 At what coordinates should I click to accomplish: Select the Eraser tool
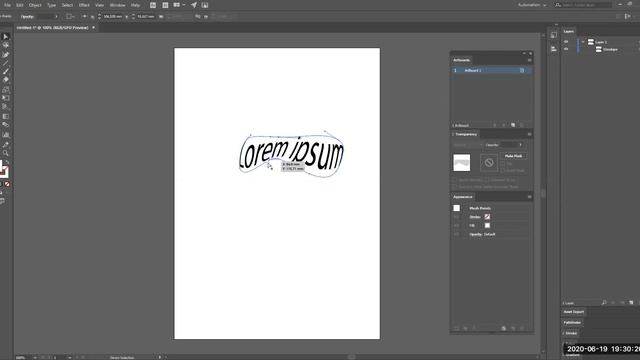coord(5,80)
